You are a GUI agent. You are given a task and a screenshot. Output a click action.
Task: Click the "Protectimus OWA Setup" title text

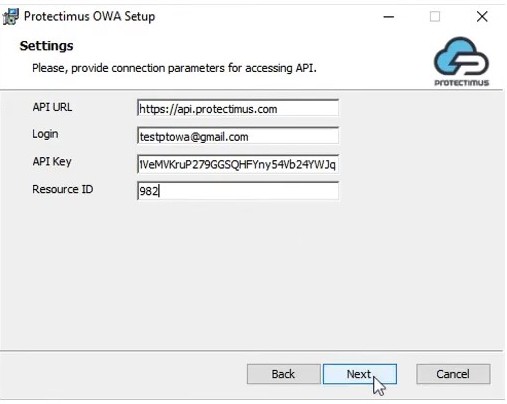tap(89, 16)
